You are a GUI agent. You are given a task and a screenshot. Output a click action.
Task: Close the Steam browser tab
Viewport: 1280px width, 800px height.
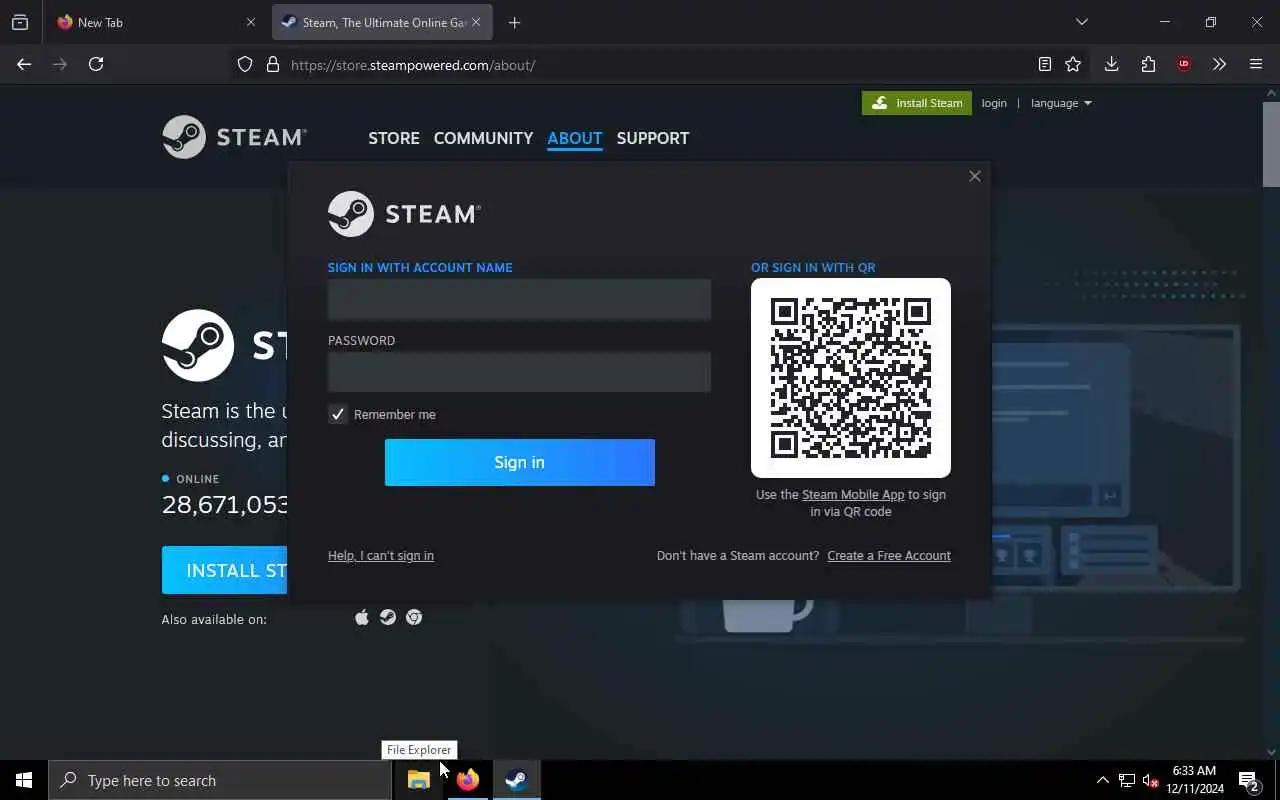tap(476, 22)
